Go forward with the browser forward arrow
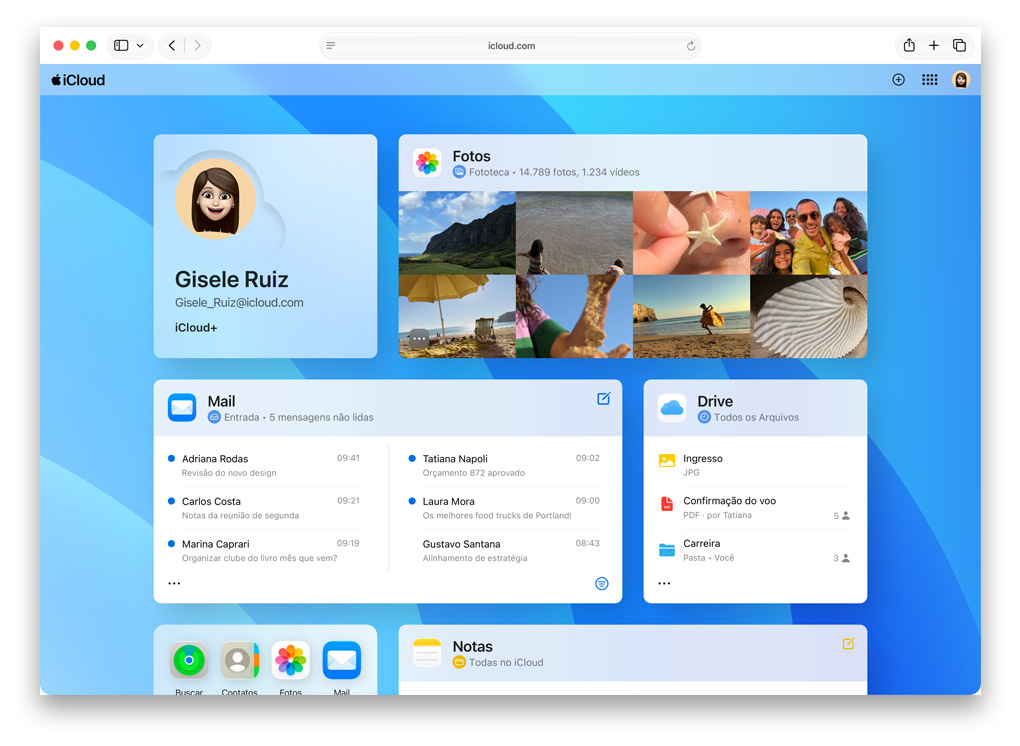 coord(197,46)
